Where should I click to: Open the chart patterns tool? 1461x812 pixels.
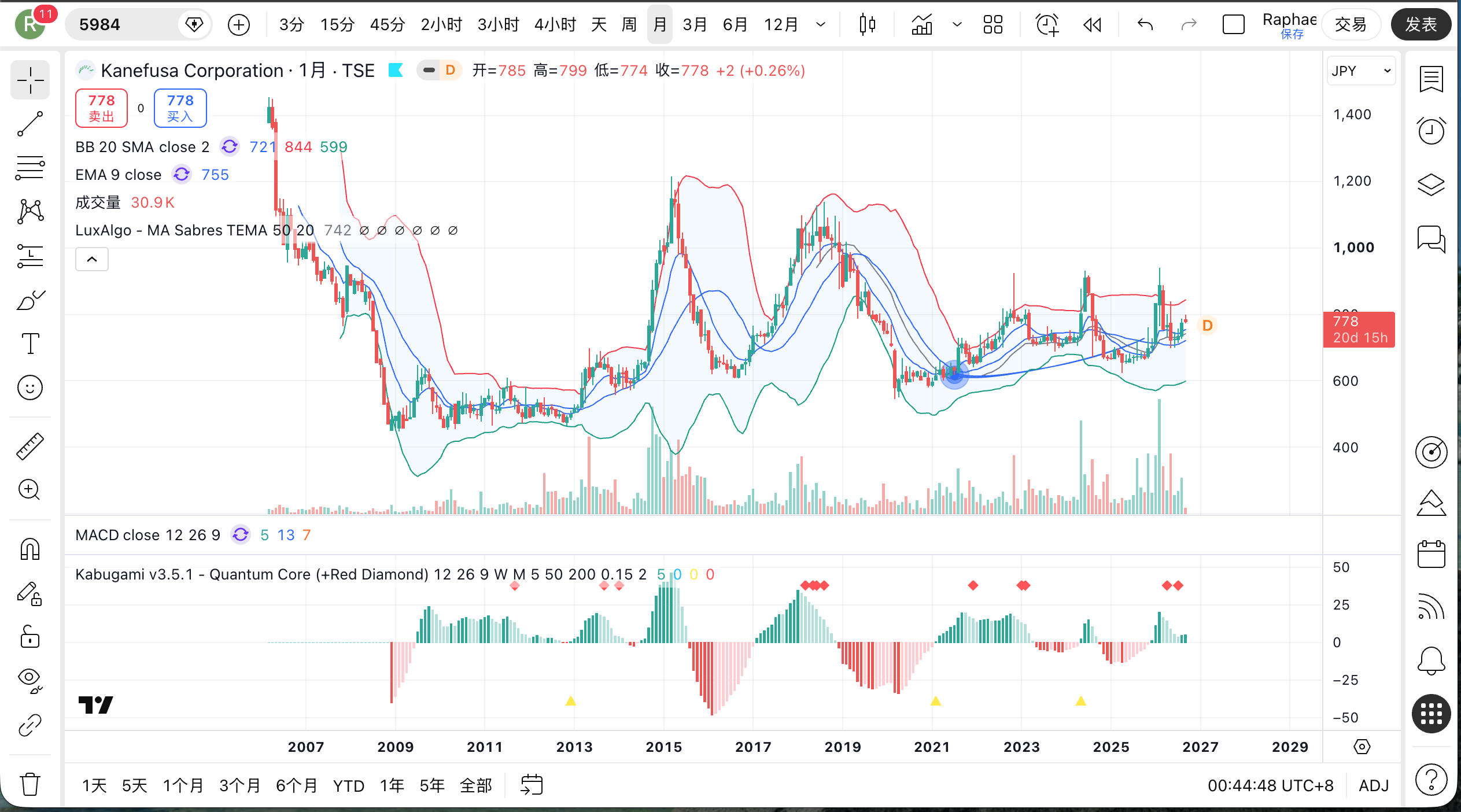(30, 212)
